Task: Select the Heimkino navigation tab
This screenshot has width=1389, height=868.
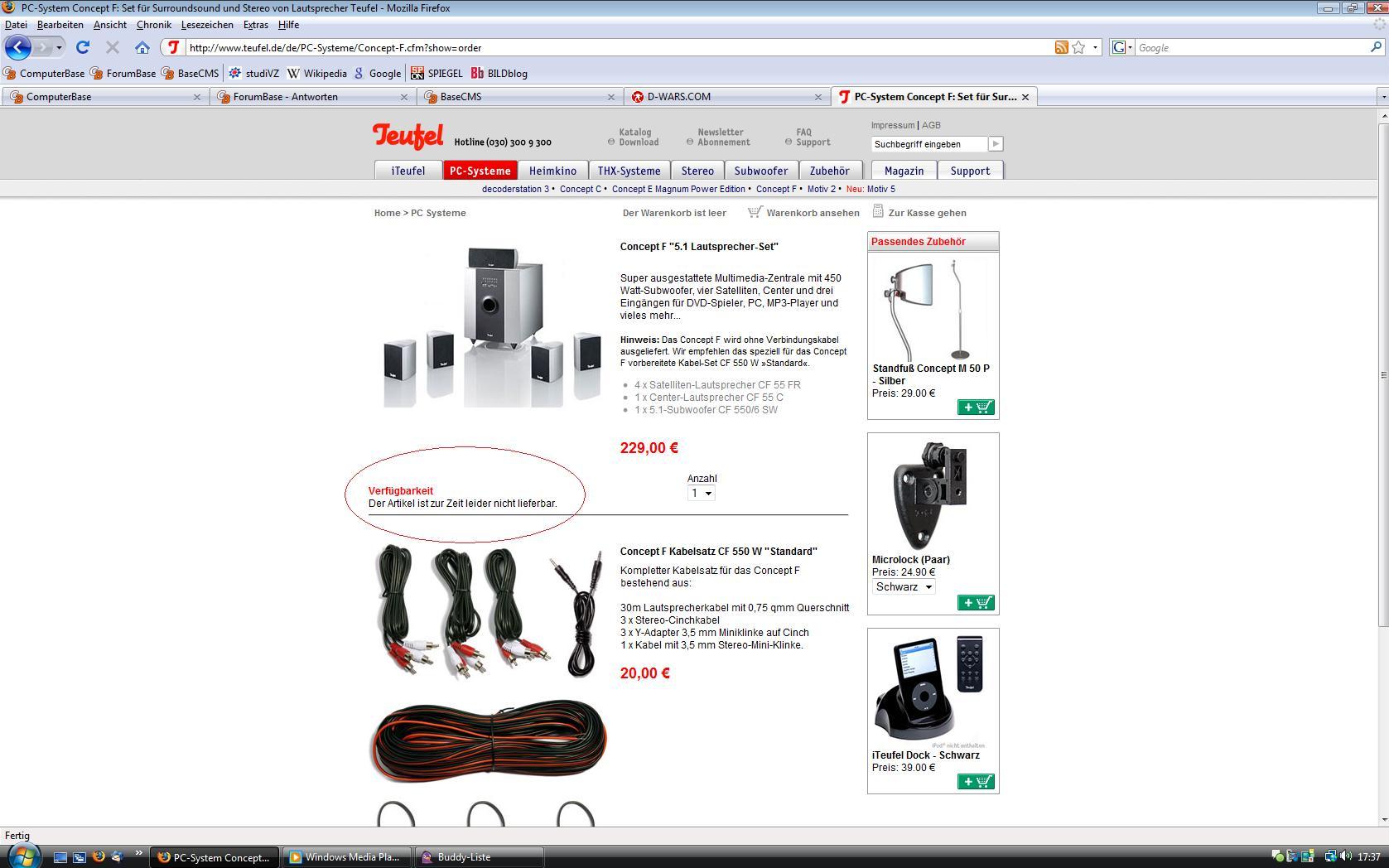Action: click(552, 171)
